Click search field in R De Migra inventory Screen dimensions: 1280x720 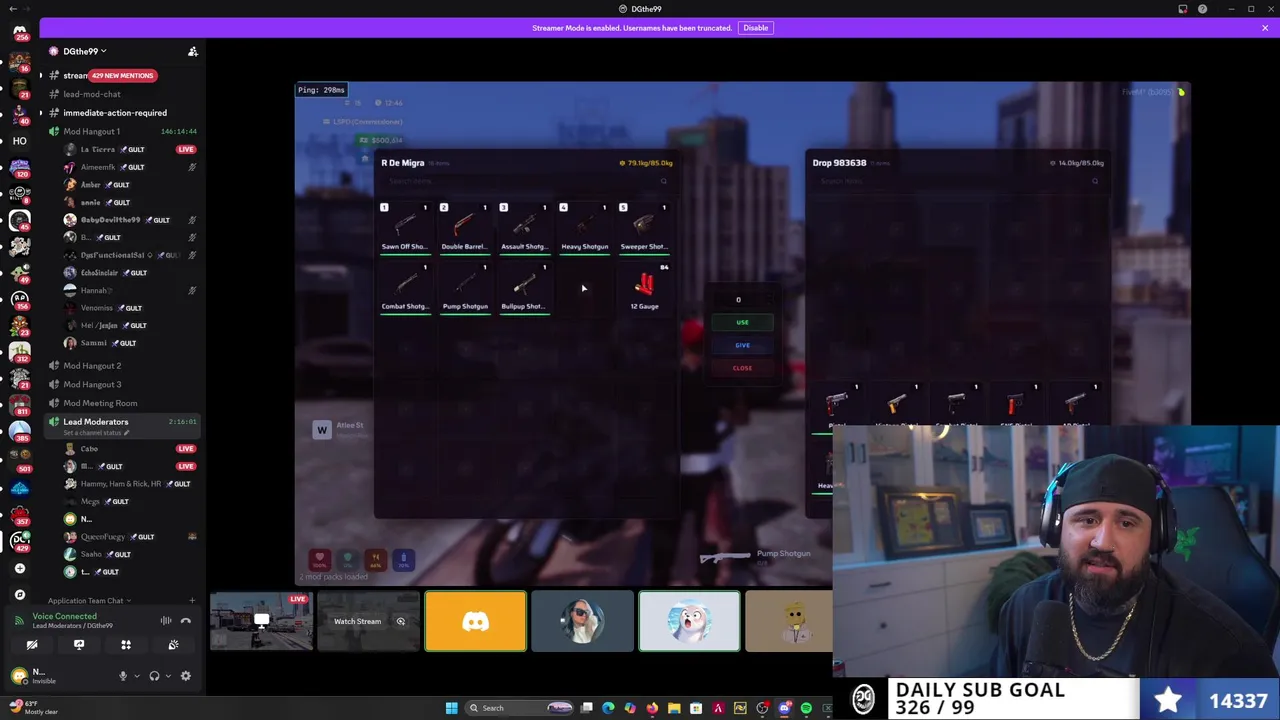click(527, 181)
